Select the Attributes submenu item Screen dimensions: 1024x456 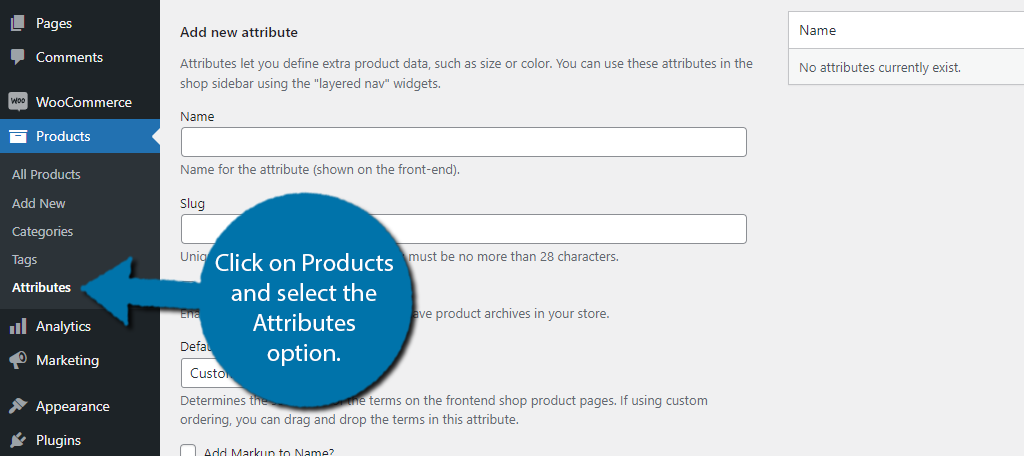[41, 287]
